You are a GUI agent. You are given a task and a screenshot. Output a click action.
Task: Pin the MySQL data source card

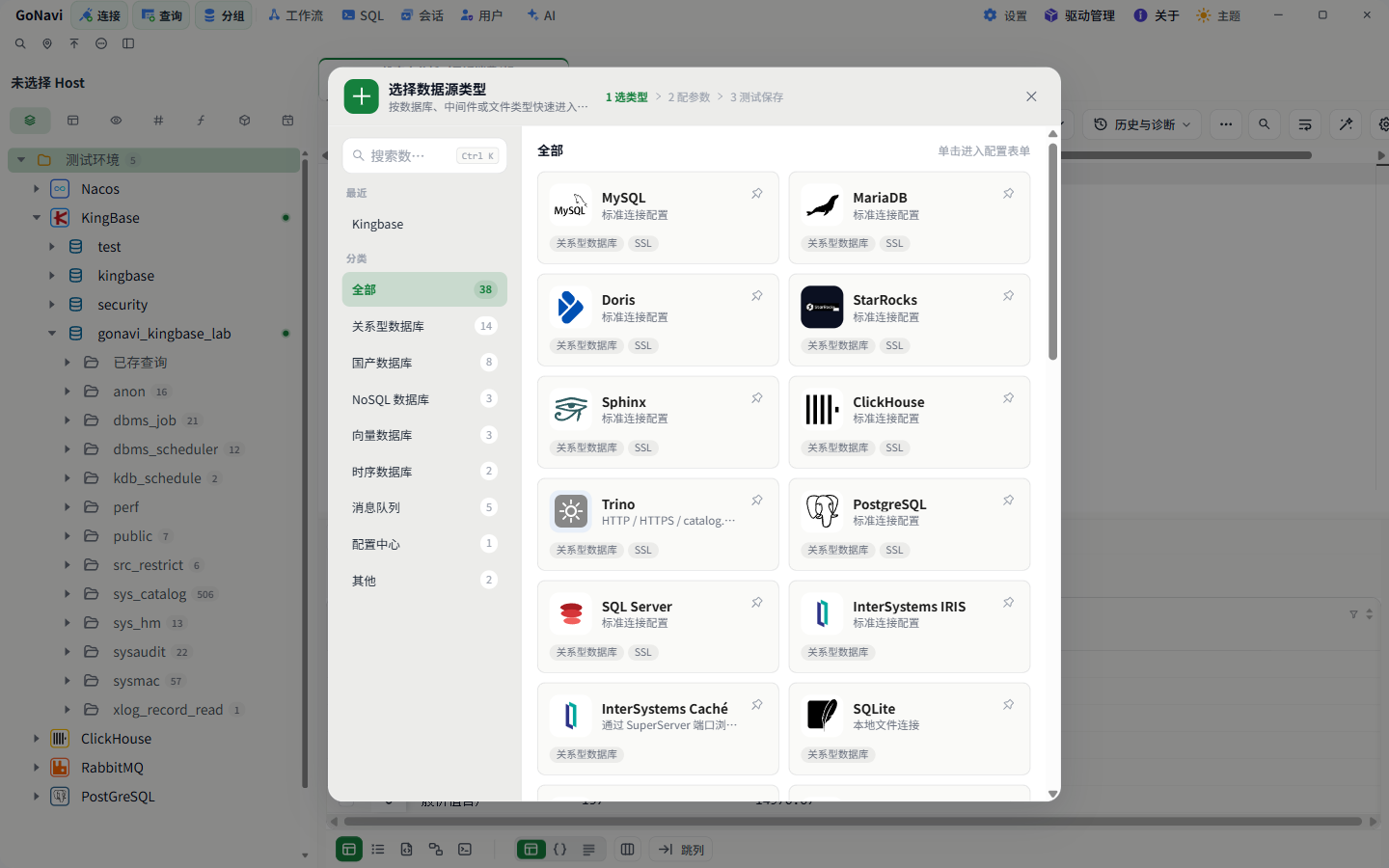click(757, 194)
